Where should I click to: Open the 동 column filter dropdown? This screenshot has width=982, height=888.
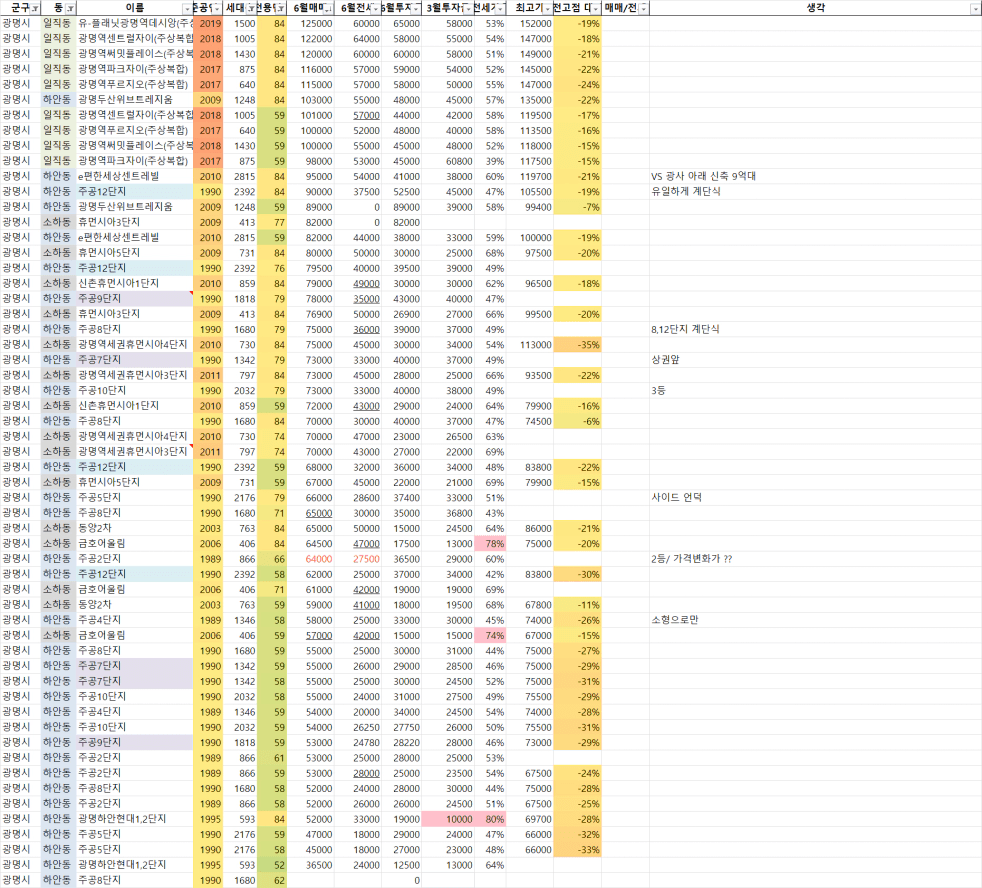click(70, 9)
